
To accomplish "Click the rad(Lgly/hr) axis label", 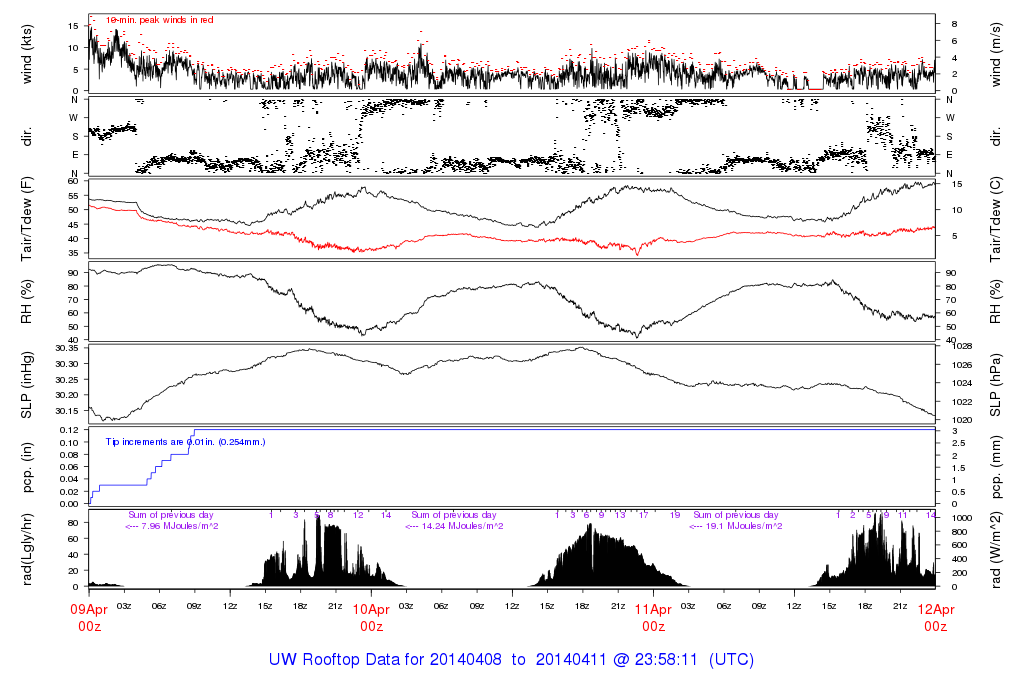I will pyautogui.click(x=27, y=549).
